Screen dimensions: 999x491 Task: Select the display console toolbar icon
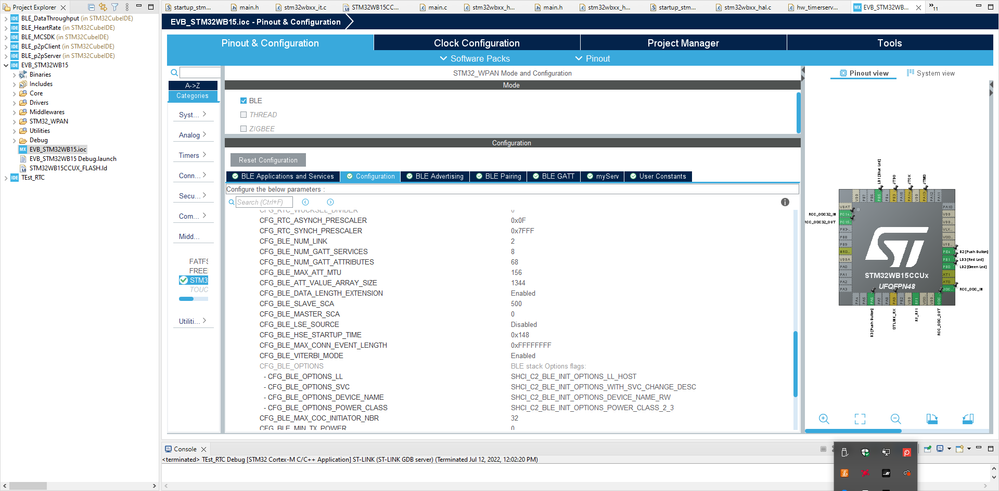coord(940,449)
